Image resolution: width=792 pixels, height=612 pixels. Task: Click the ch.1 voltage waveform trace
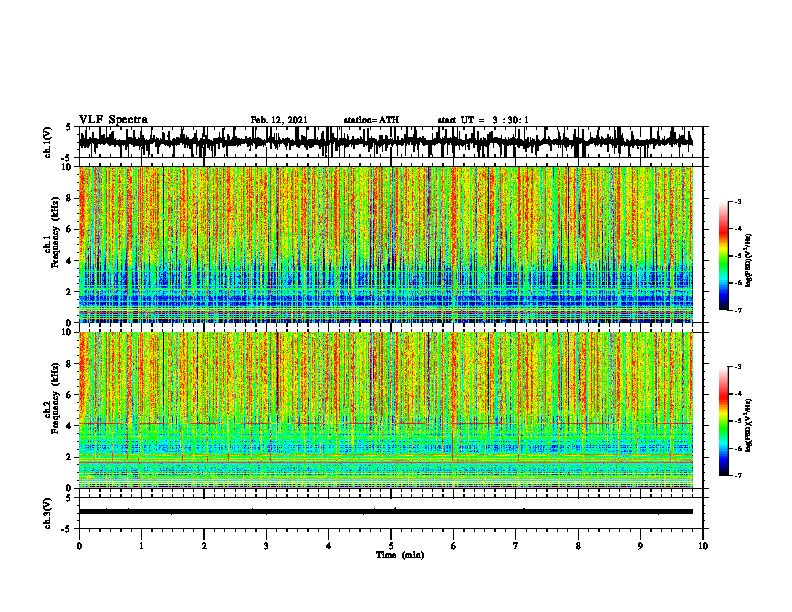(386, 142)
